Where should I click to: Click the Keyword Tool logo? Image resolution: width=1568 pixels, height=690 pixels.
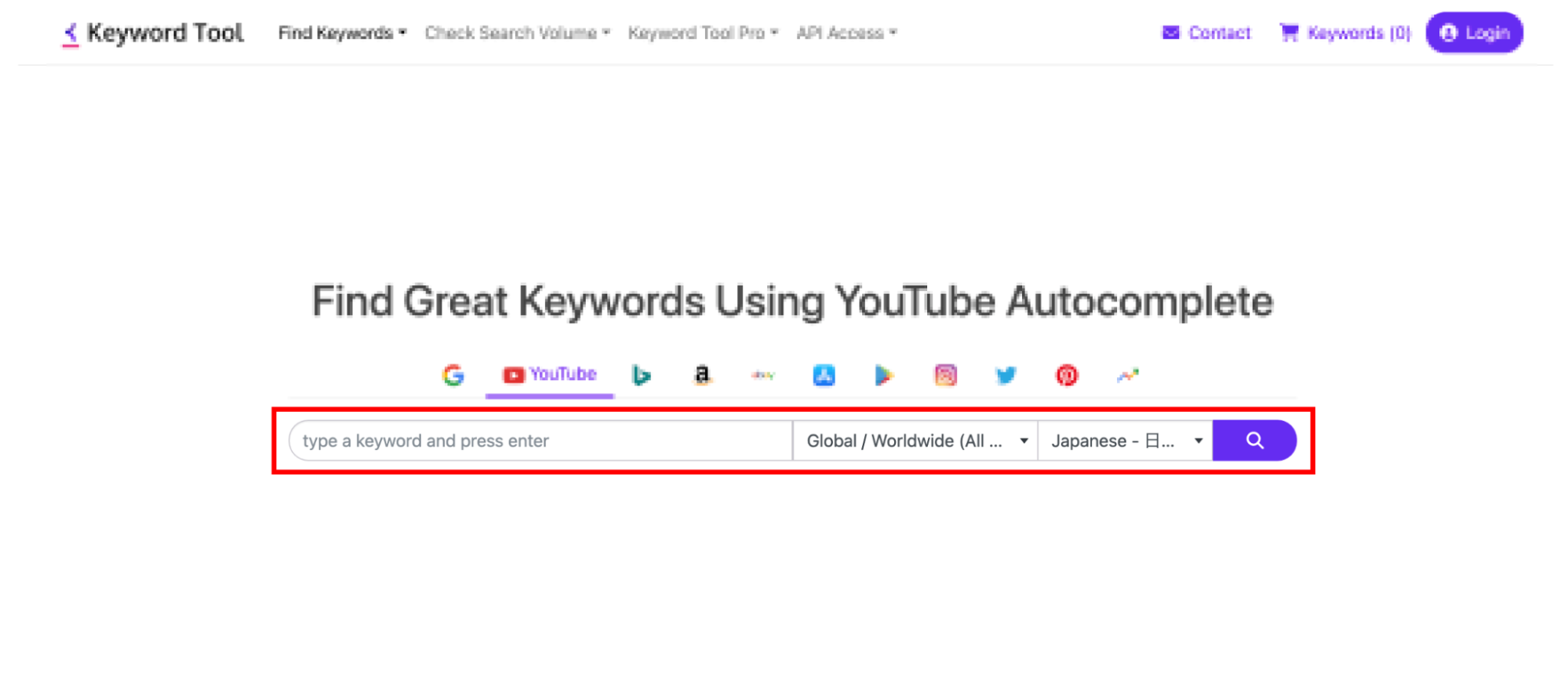tap(153, 33)
